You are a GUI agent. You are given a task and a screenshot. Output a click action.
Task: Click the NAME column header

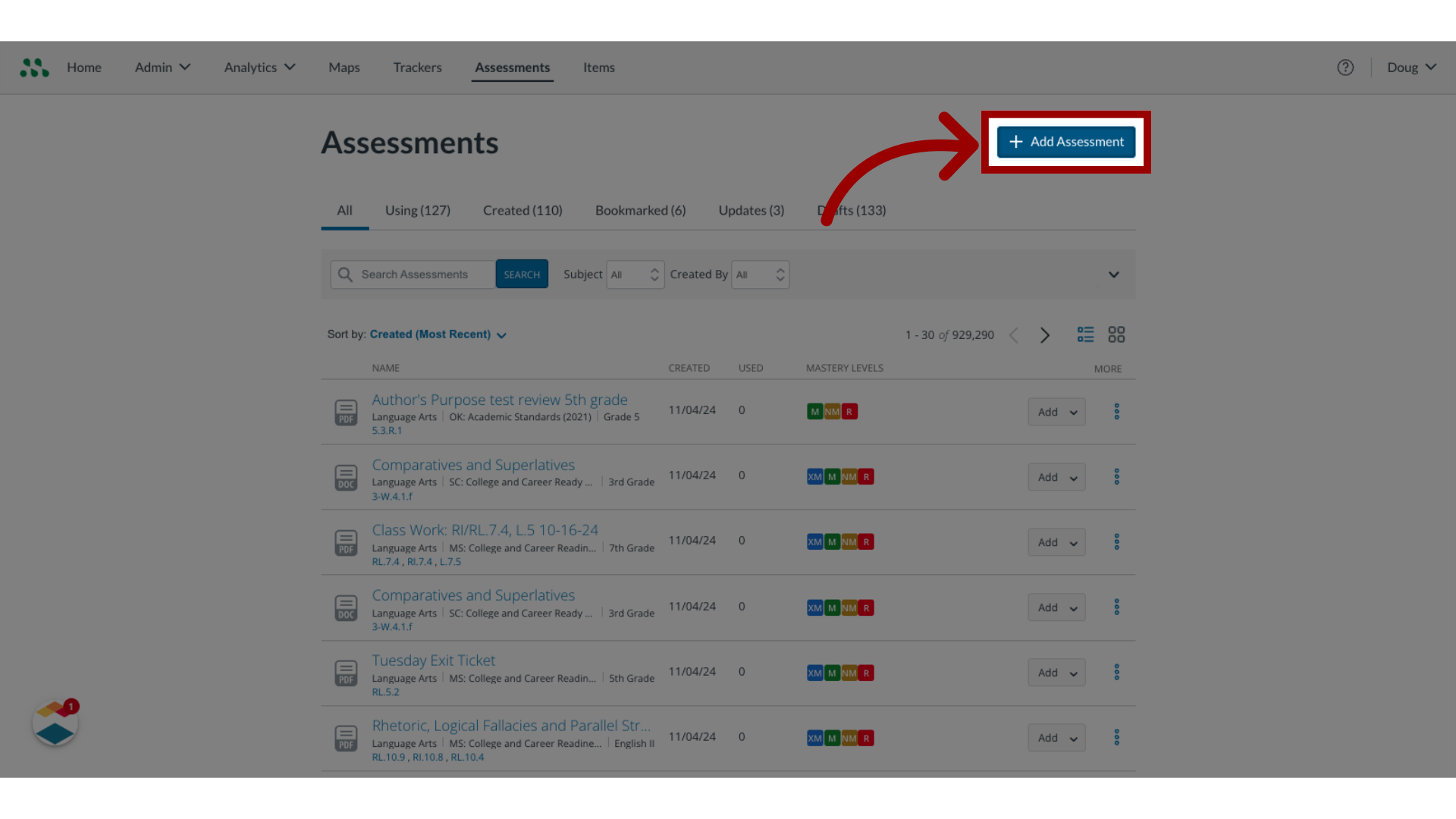point(386,369)
